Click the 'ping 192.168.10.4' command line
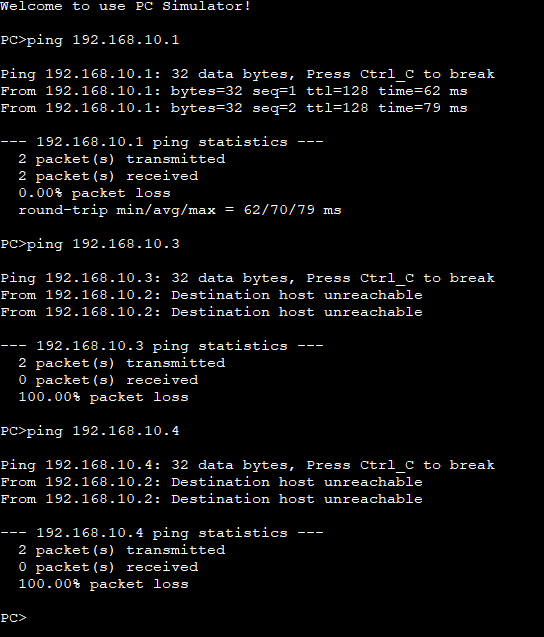This screenshot has height=637, width=544. (89, 431)
